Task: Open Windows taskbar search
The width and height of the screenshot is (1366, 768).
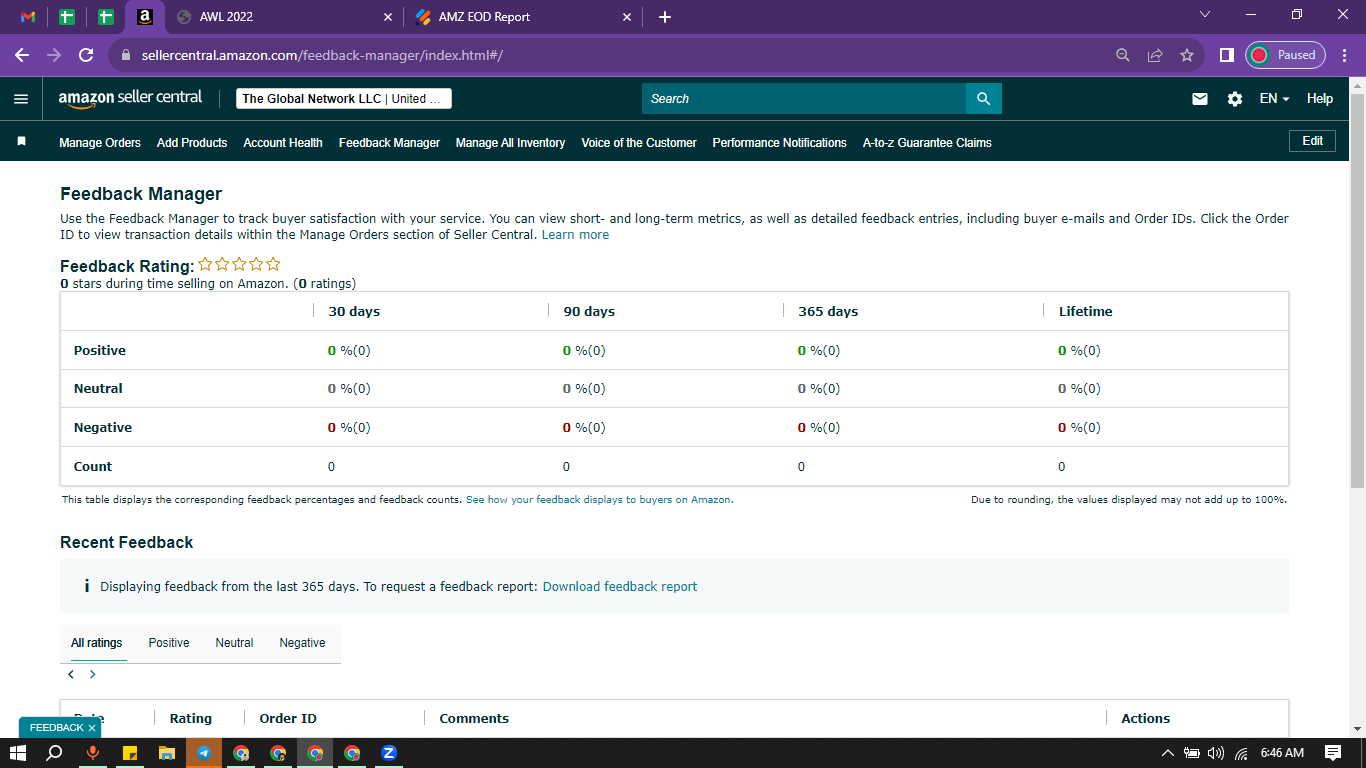Action: tap(55, 753)
